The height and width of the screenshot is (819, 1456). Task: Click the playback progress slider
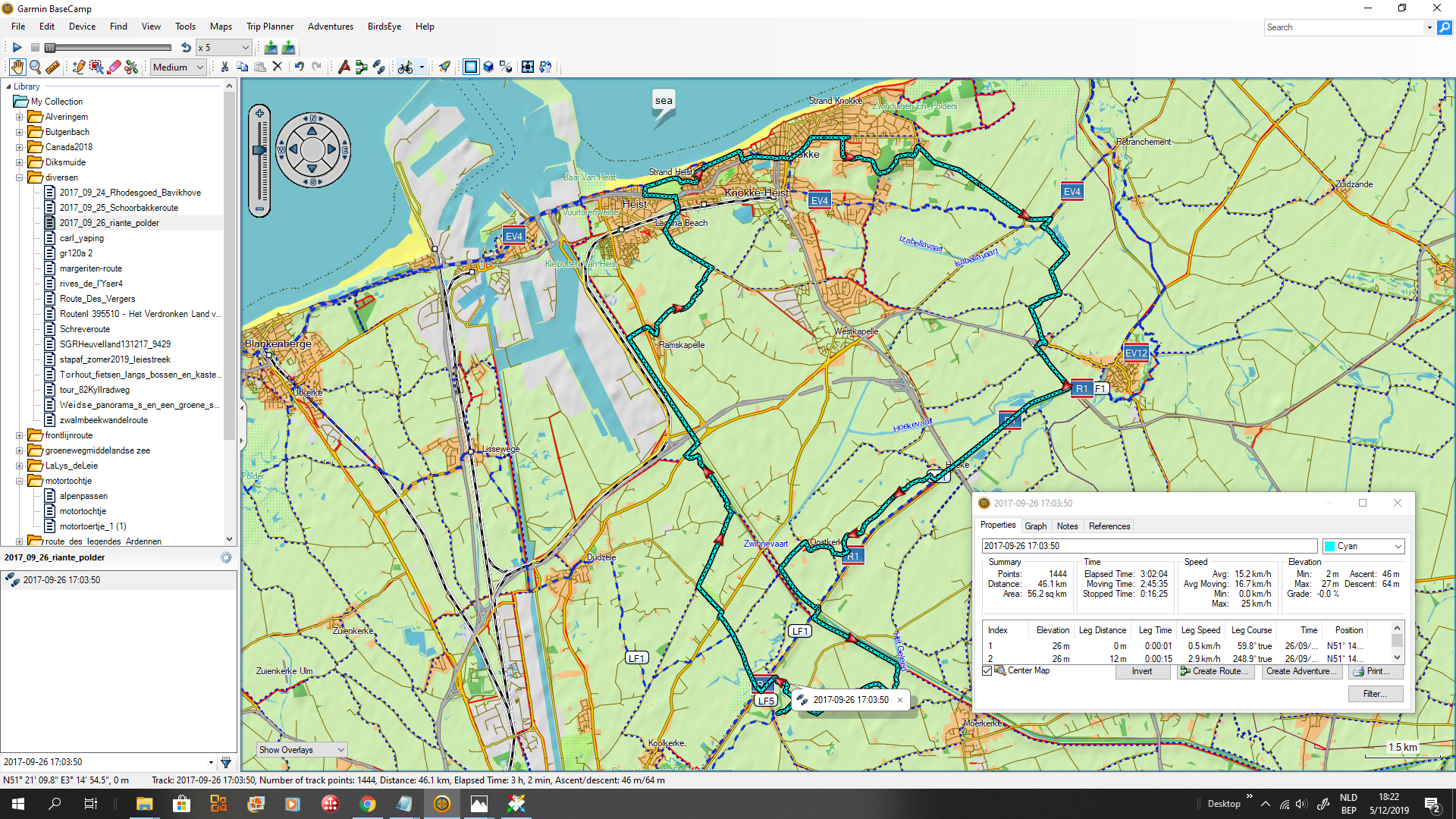[107, 48]
